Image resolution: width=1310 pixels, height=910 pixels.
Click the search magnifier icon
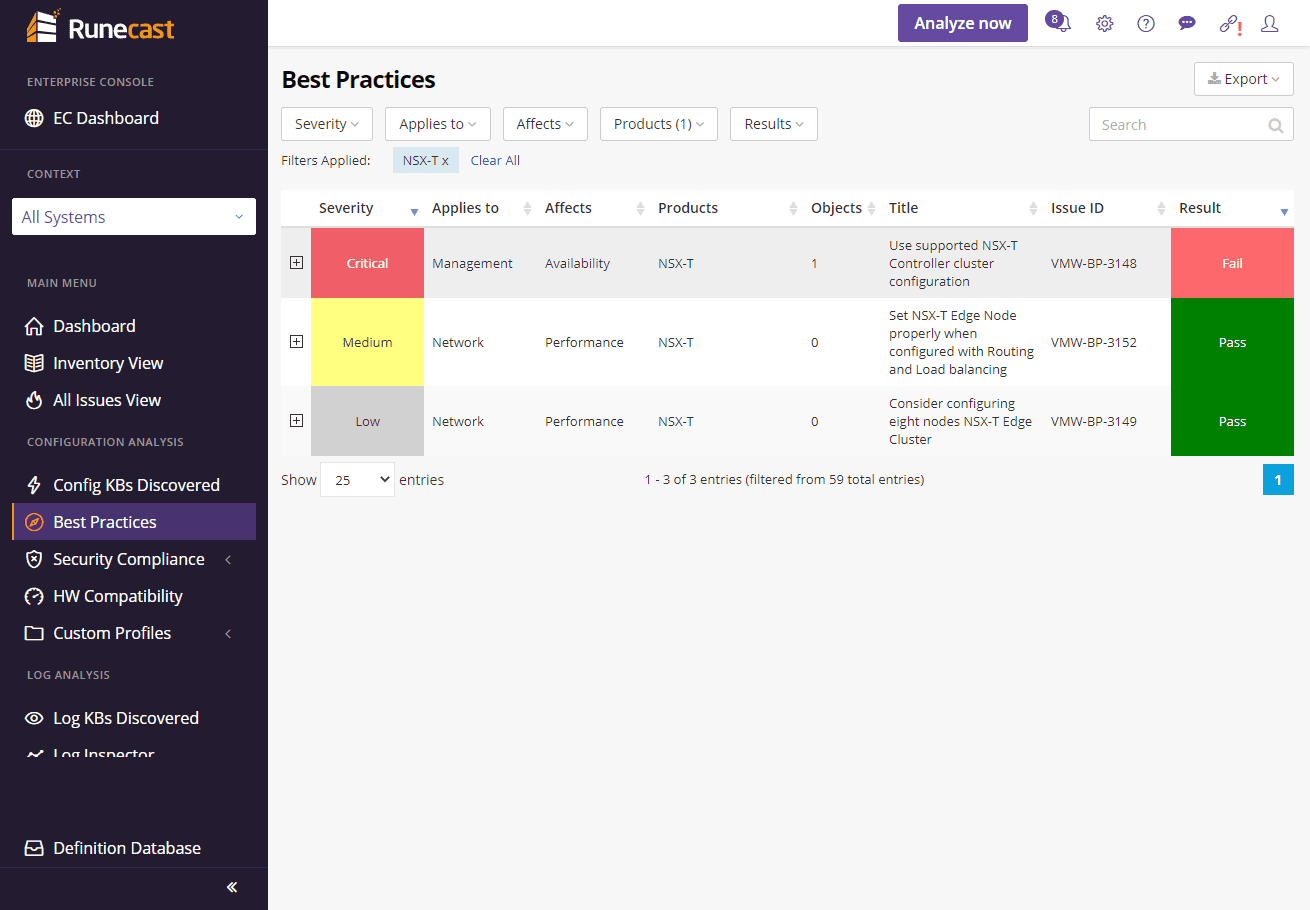click(1275, 125)
